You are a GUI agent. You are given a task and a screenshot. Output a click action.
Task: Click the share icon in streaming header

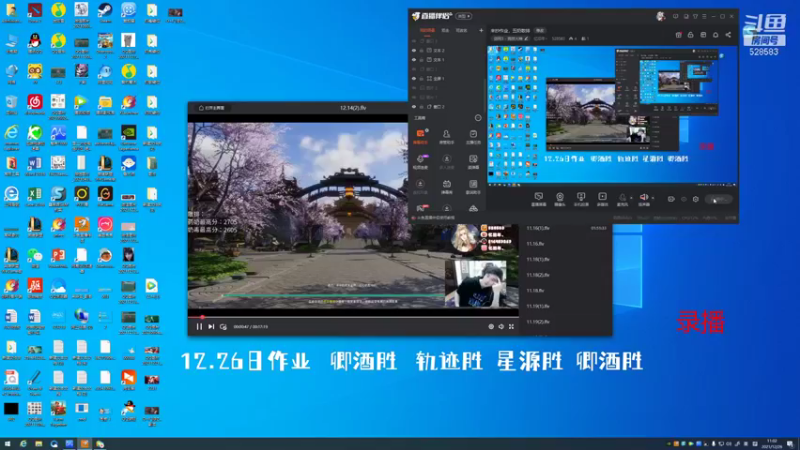pyautogui.click(x=728, y=35)
